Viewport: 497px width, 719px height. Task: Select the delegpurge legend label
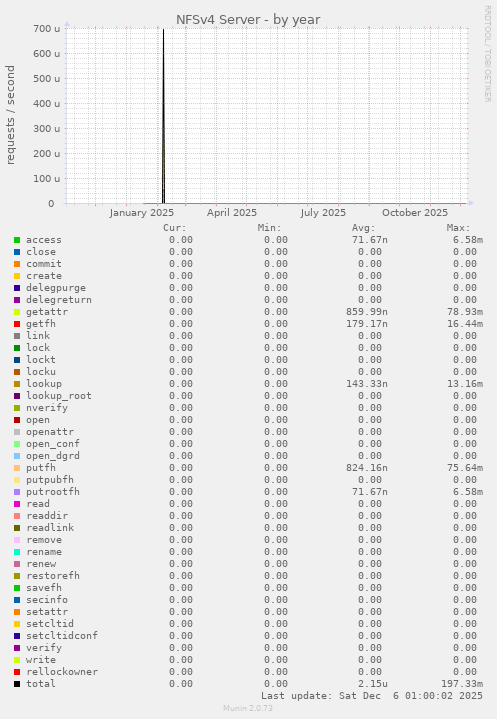(56, 288)
